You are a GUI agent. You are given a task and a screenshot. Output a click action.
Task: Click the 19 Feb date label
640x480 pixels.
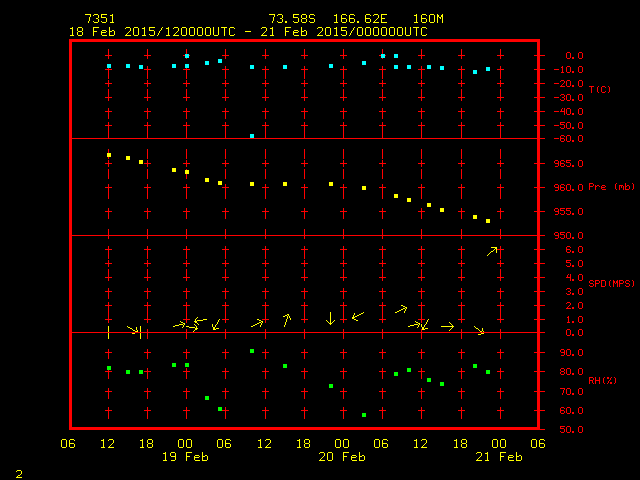(186, 457)
